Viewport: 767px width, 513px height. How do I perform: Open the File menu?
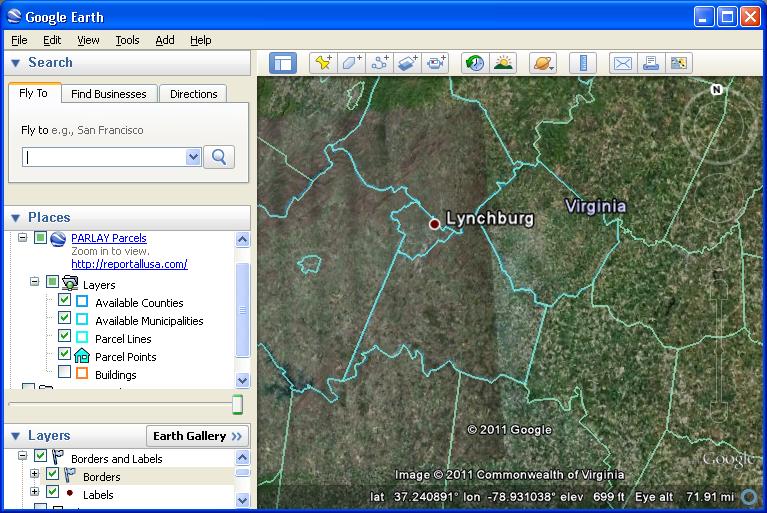coord(19,40)
